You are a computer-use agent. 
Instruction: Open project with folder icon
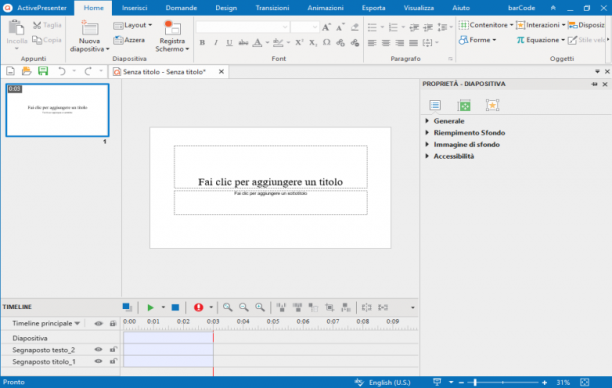pos(27,71)
